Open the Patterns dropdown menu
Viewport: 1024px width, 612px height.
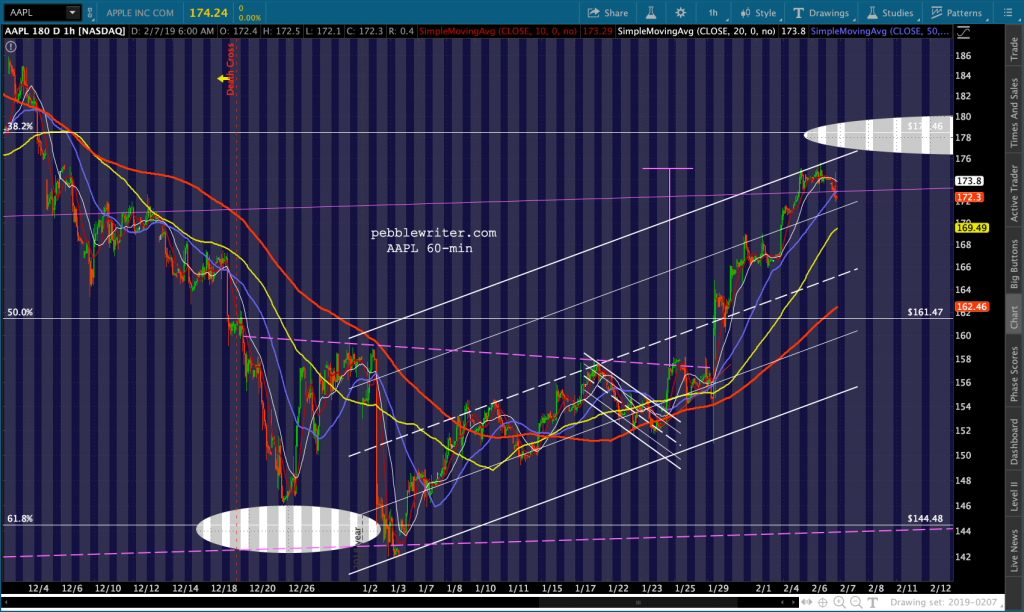coord(956,12)
